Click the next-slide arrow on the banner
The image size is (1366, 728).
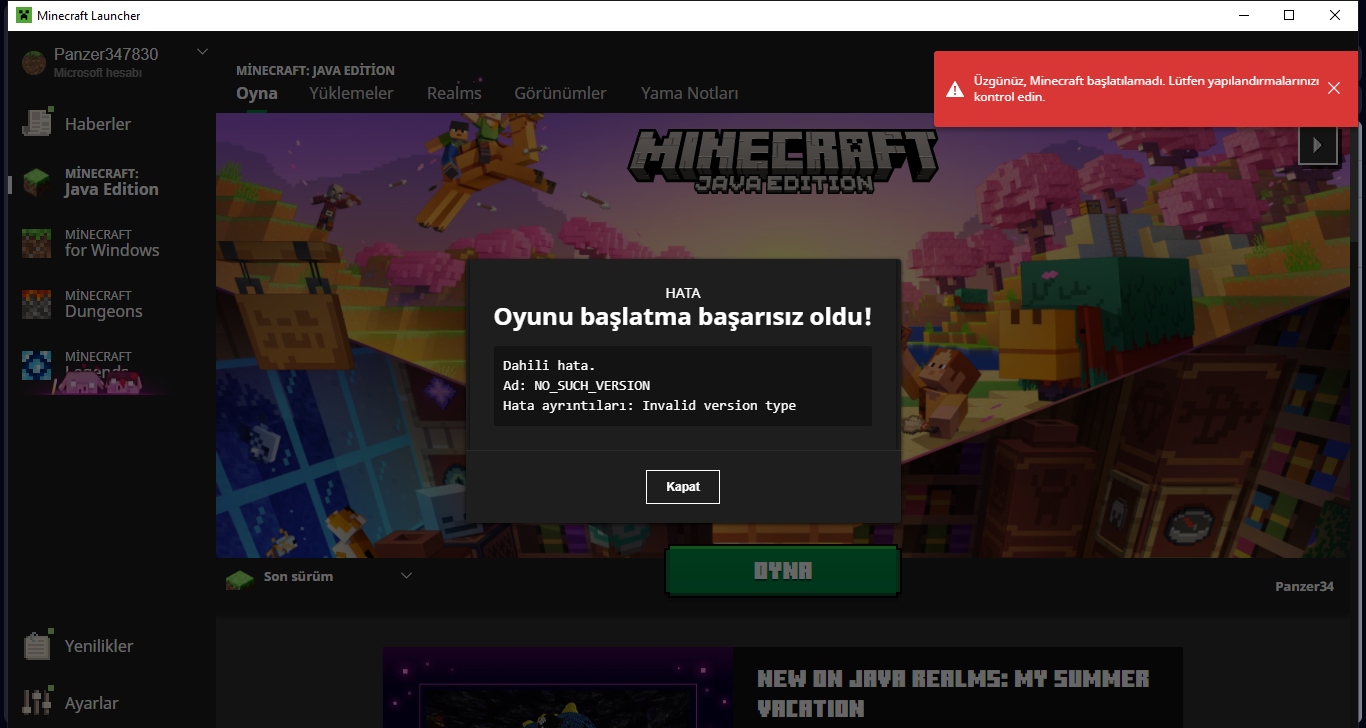coord(1317,145)
